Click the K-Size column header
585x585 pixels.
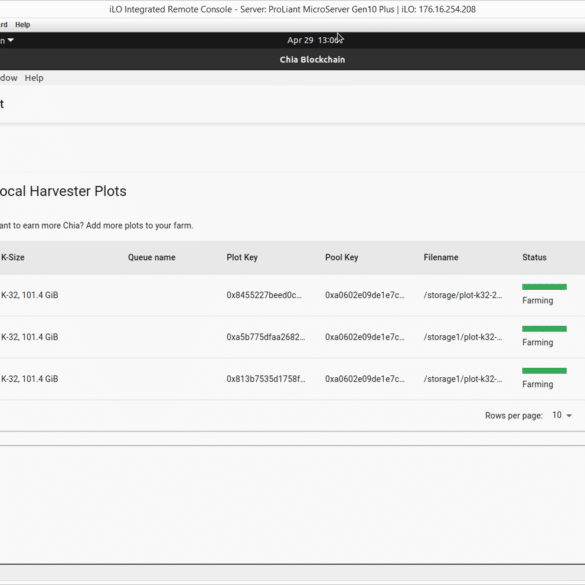tap(13, 257)
